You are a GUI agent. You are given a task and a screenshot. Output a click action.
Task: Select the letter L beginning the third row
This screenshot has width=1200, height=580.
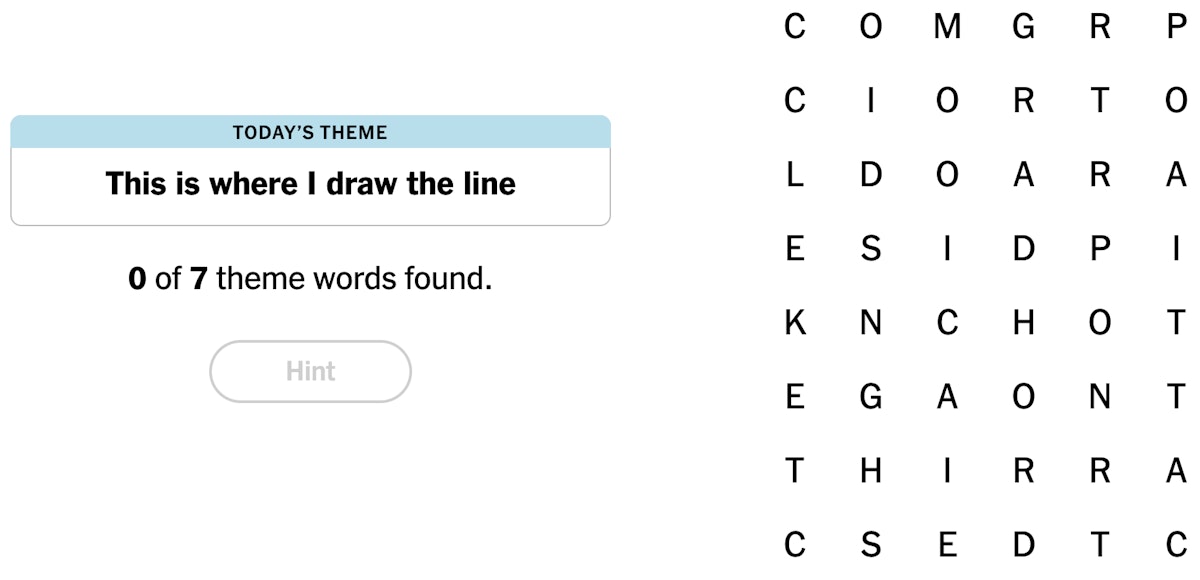pyautogui.click(x=795, y=175)
